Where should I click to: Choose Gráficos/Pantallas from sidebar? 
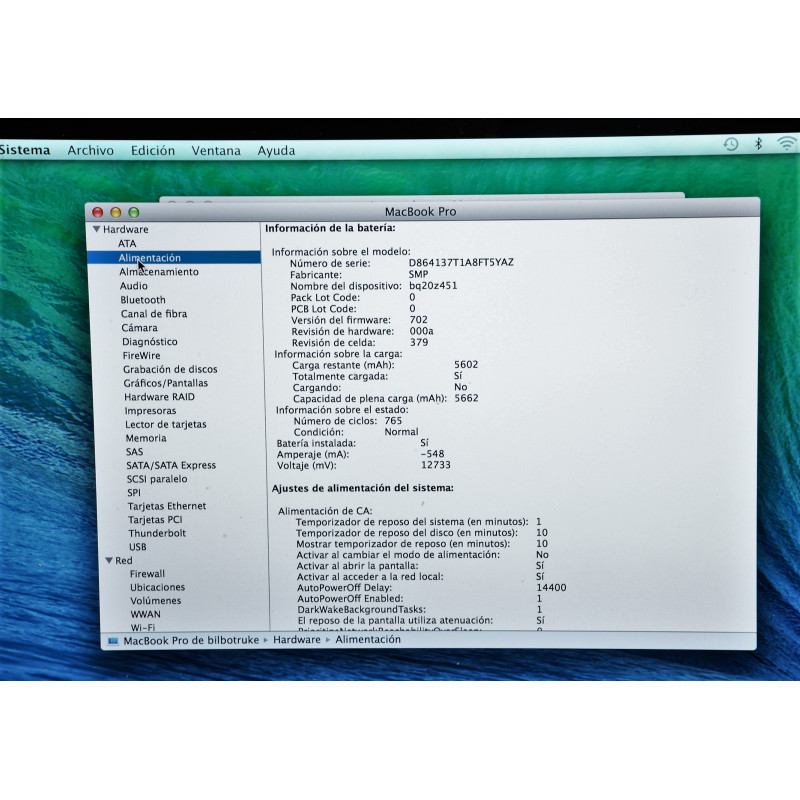coord(166,383)
